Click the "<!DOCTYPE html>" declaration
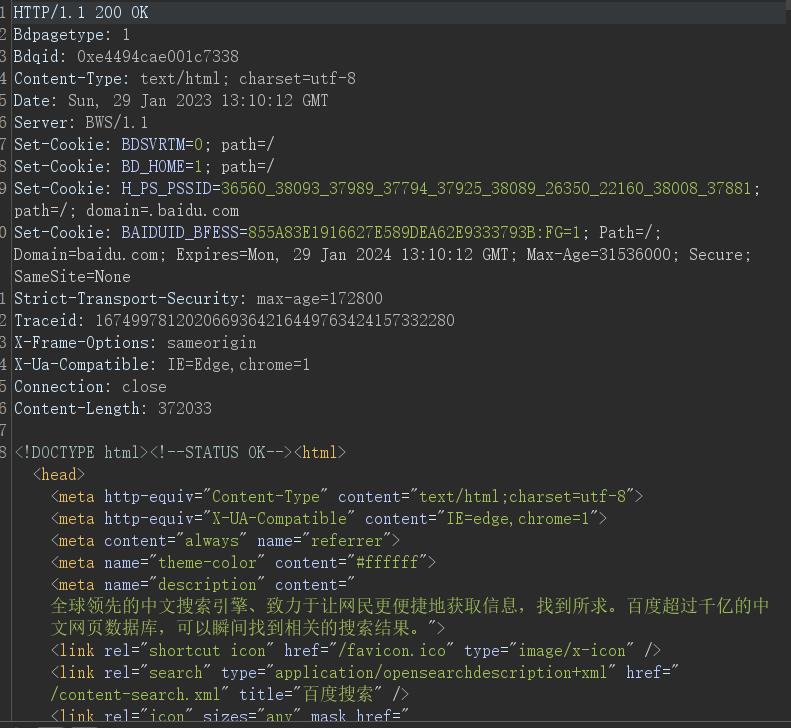This screenshot has width=791, height=728. click(81, 452)
